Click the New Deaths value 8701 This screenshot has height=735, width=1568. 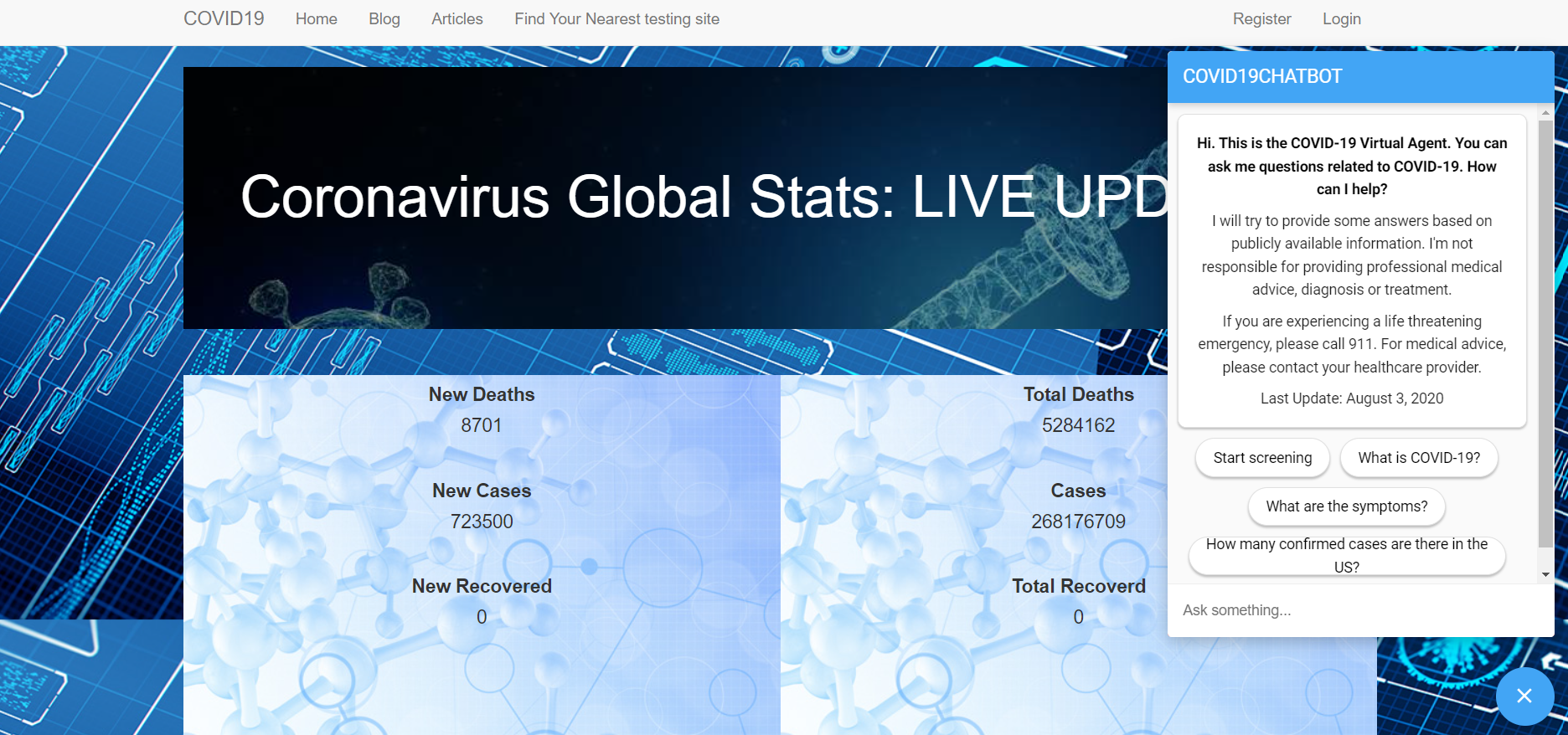(x=482, y=425)
